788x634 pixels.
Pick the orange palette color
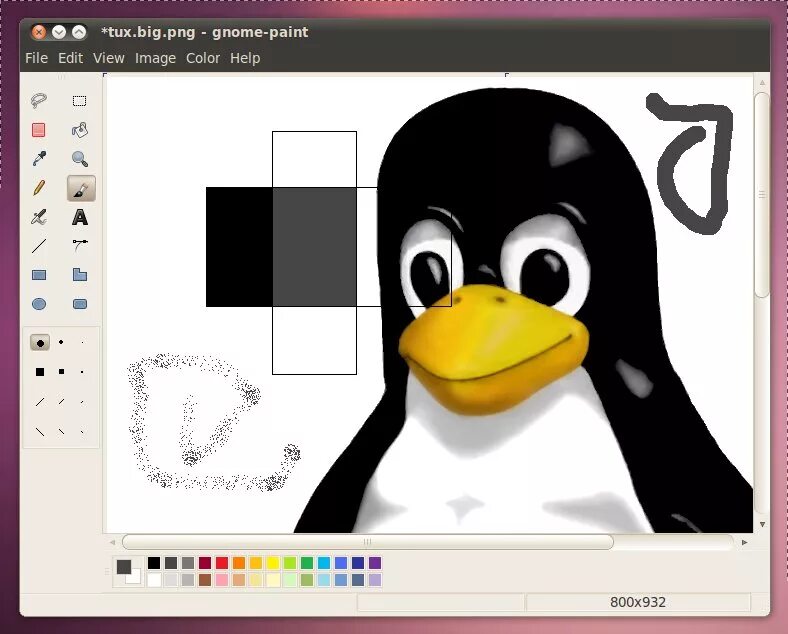pos(239,563)
